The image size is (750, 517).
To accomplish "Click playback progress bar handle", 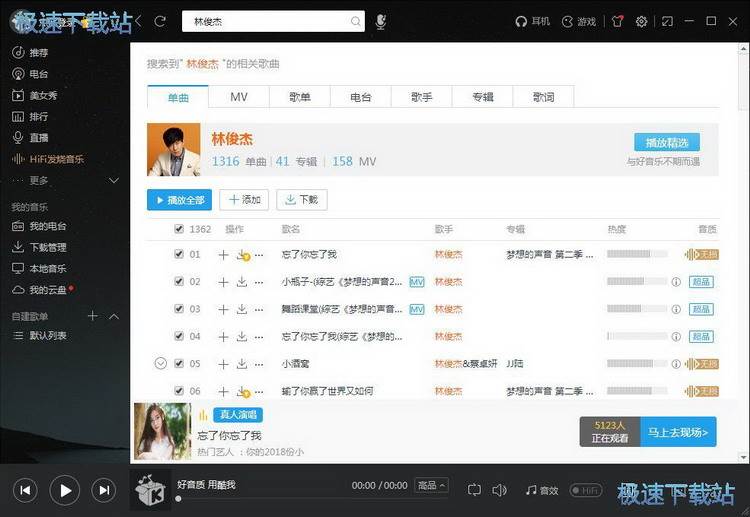I will (x=178, y=499).
